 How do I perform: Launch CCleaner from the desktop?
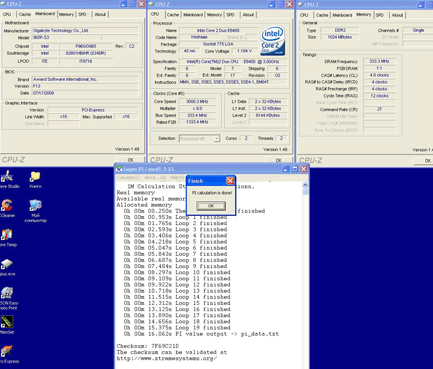coord(7,209)
